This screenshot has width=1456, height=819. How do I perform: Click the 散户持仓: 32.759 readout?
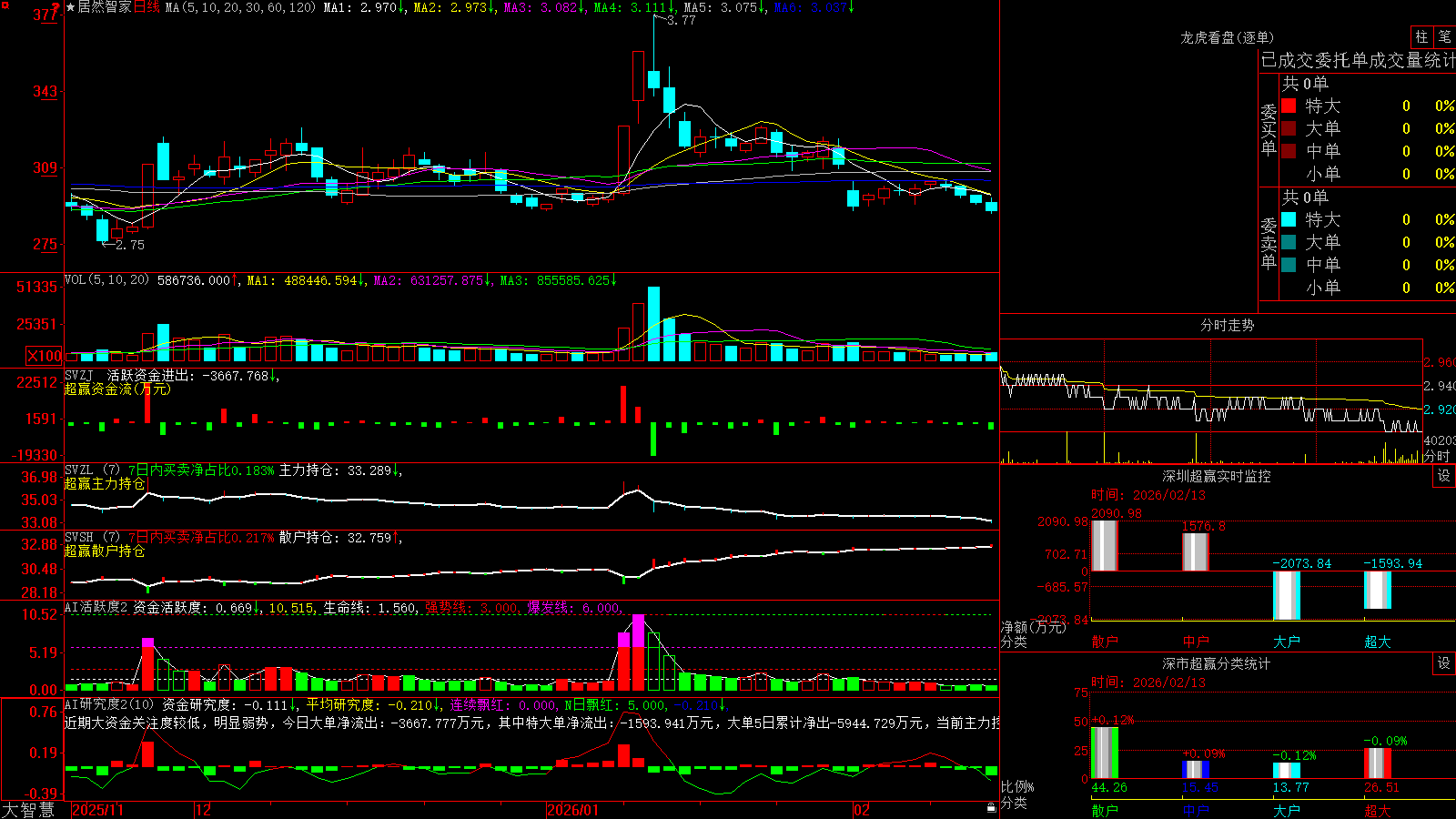click(x=335, y=538)
